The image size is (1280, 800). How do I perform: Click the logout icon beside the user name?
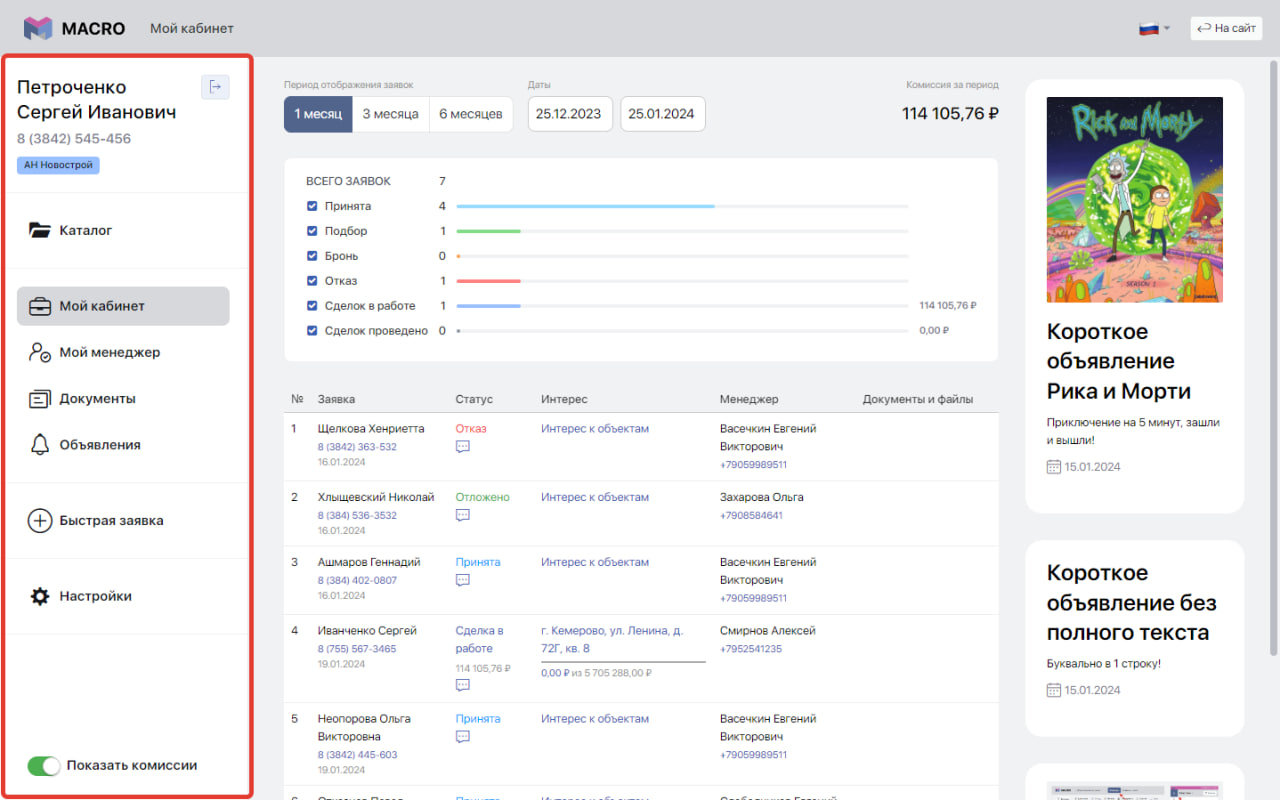click(215, 87)
